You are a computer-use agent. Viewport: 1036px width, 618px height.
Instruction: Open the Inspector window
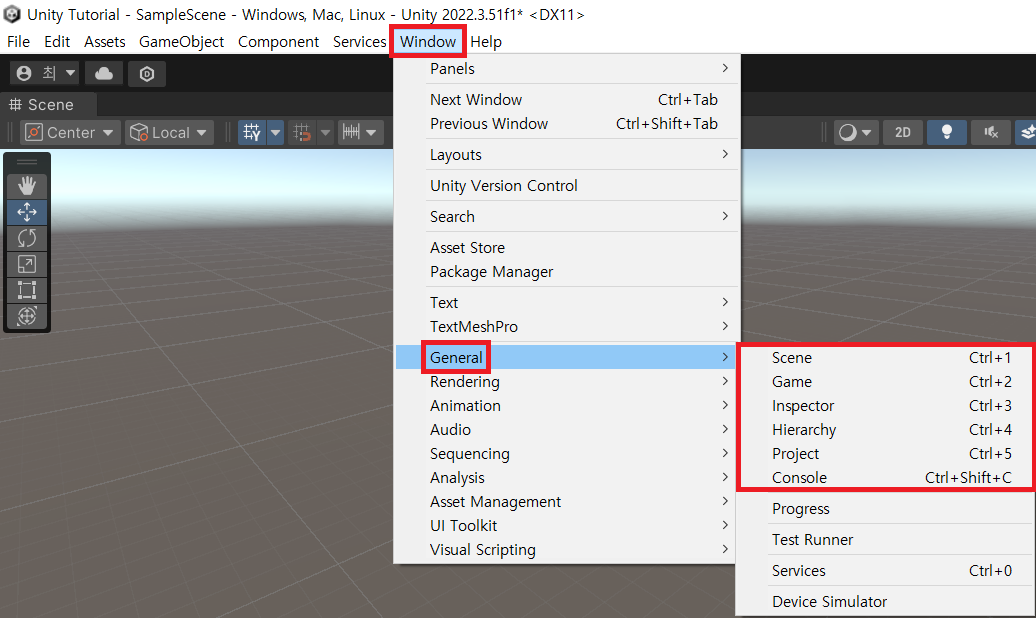[886, 406]
